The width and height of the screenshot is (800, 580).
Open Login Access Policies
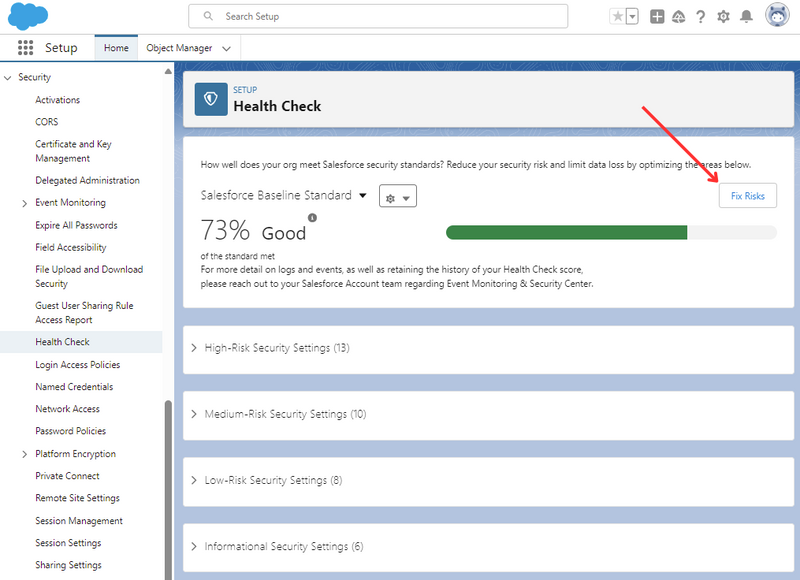[x=78, y=365]
